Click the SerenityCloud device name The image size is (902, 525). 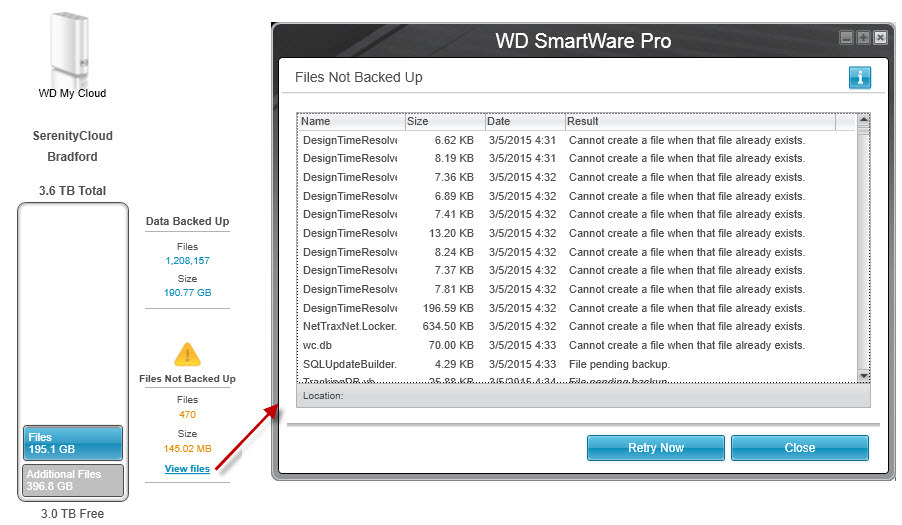pos(72,136)
